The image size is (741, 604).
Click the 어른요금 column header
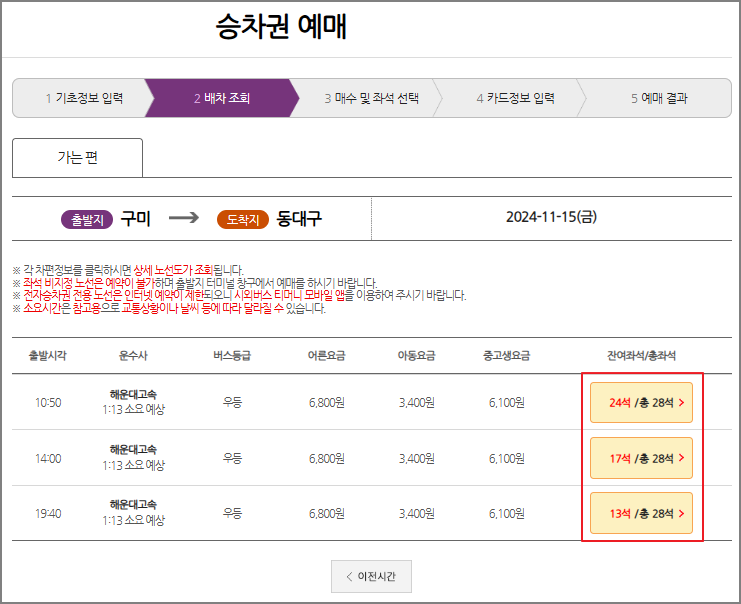click(327, 355)
